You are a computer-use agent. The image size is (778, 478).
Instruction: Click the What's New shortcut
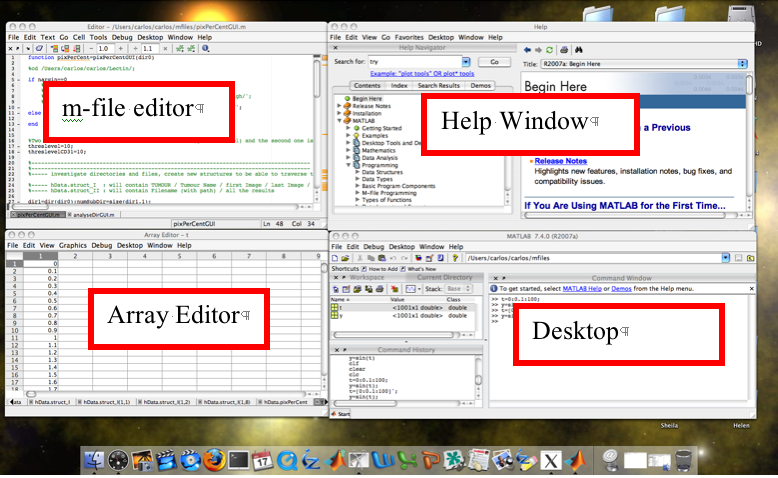[418, 269]
